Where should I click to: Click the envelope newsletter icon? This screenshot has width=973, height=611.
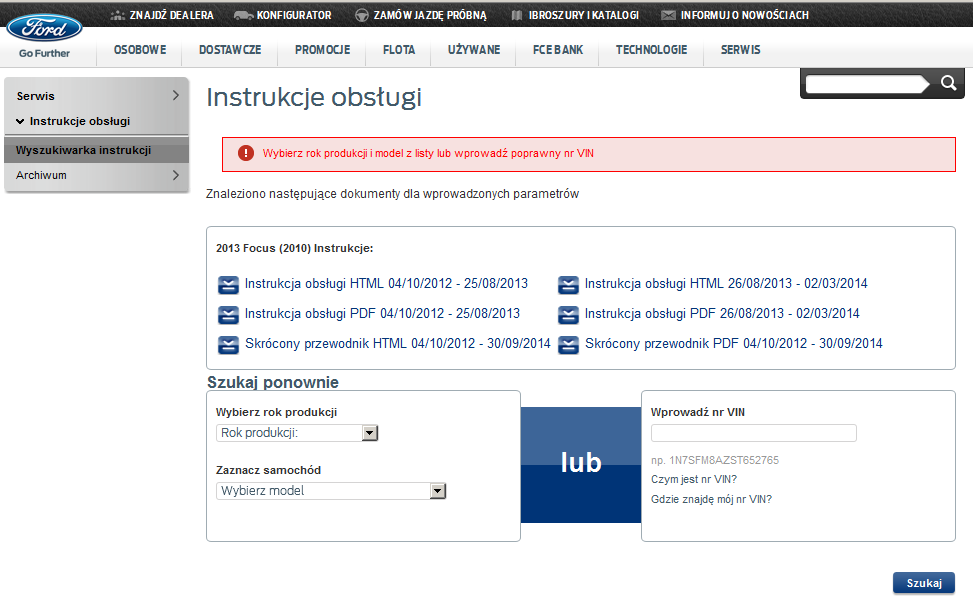668,16
